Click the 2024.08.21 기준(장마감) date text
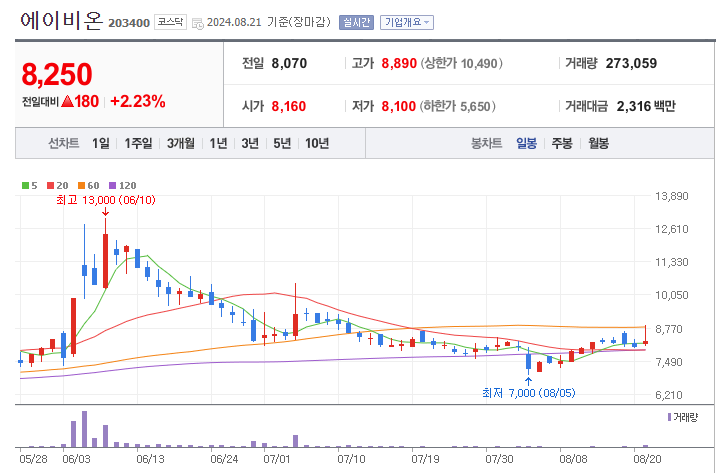Image resolution: width=716 pixels, height=473 pixels. pyautogui.click(x=268, y=22)
